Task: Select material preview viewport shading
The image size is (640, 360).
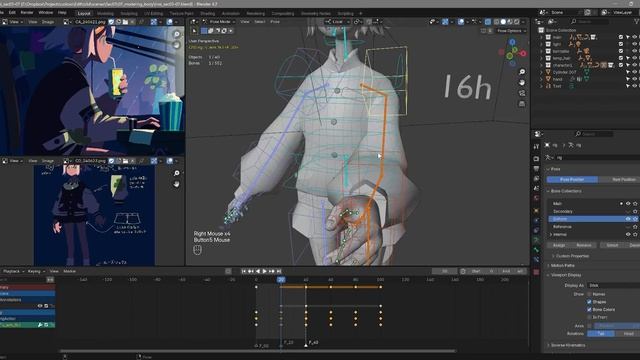Action: (510, 22)
